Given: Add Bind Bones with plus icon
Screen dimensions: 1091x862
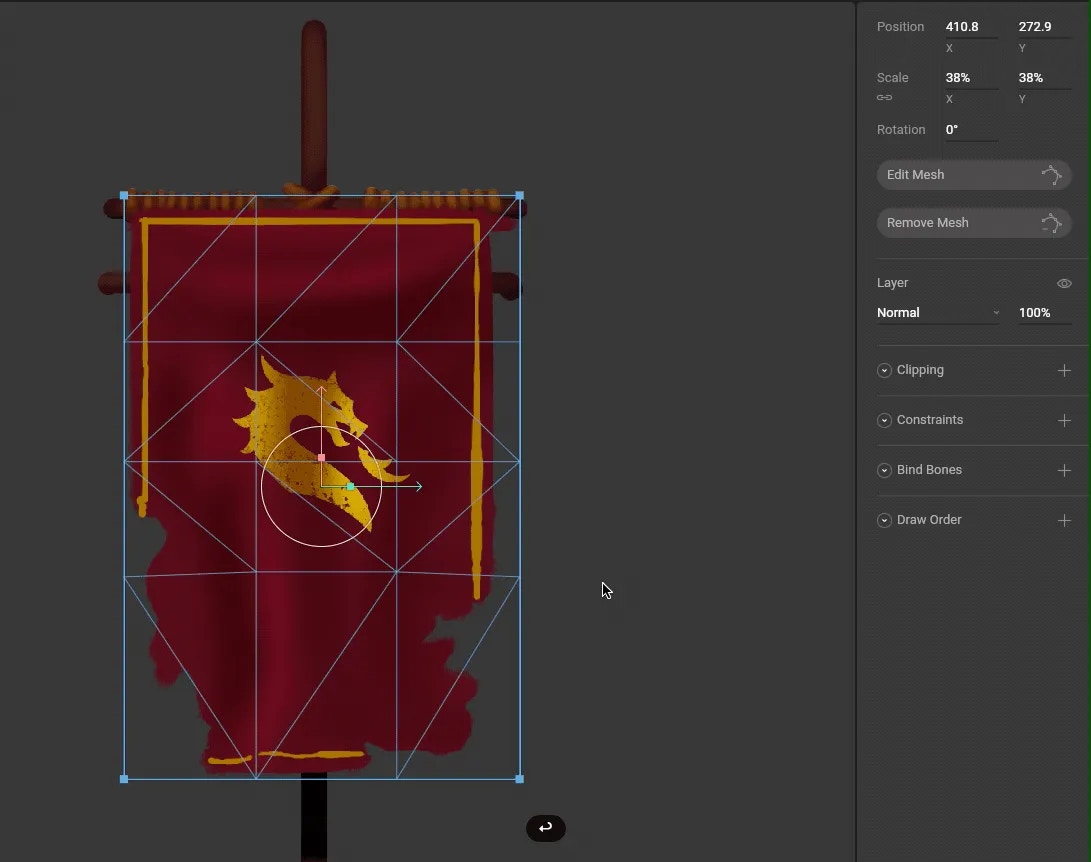Looking at the screenshot, I should click(1064, 470).
